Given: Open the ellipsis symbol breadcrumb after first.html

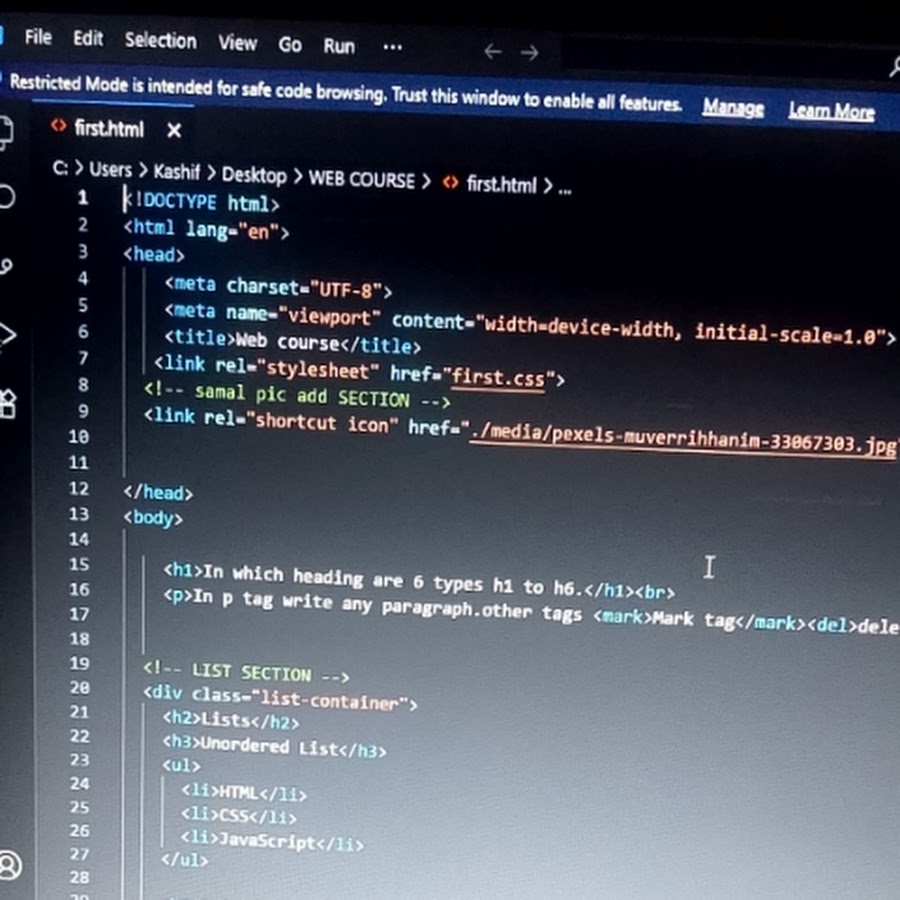Looking at the screenshot, I should 565,187.
